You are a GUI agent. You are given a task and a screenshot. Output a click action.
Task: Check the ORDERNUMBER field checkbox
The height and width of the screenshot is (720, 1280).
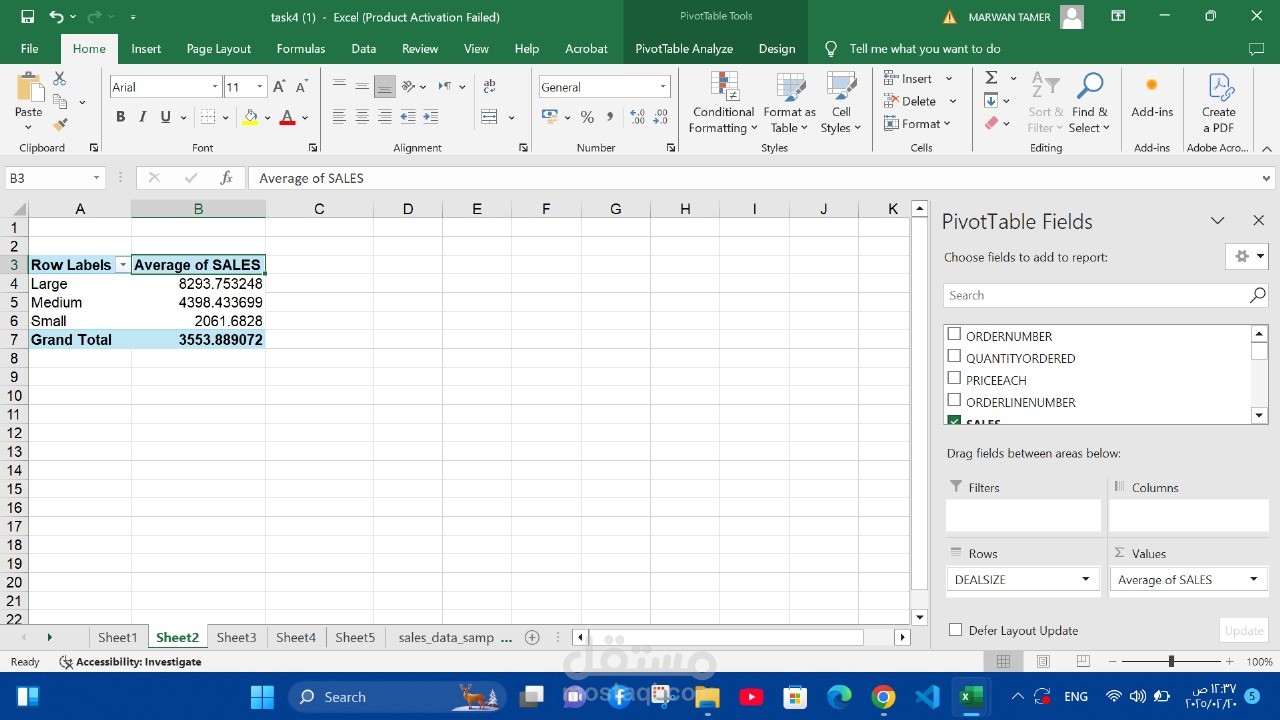(x=954, y=335)
